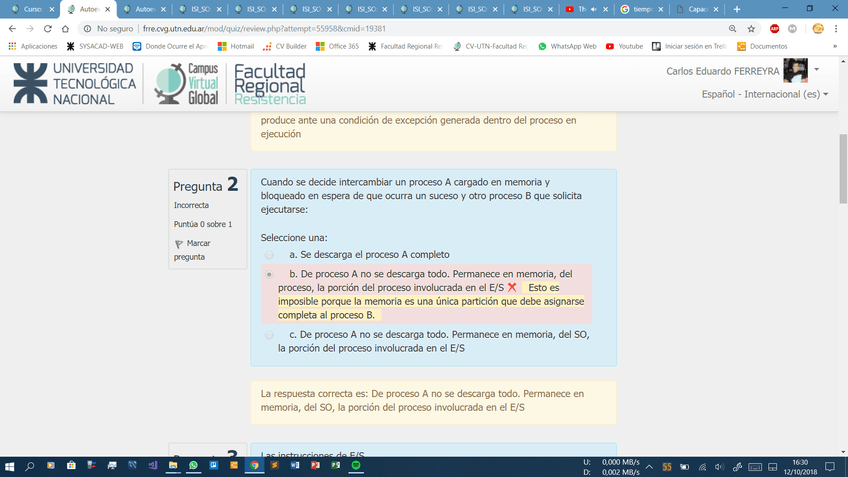Viewport: 848px width, 477px height.
Task: Expand the user menu arrow beside profile photo
Action: [817, 70]
